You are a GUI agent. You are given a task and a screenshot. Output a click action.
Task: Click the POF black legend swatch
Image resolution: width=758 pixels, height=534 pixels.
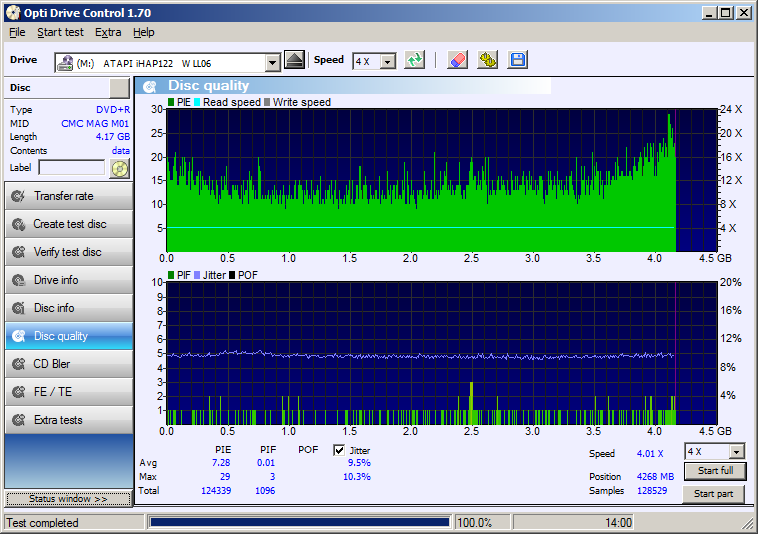tap(232, 275)
